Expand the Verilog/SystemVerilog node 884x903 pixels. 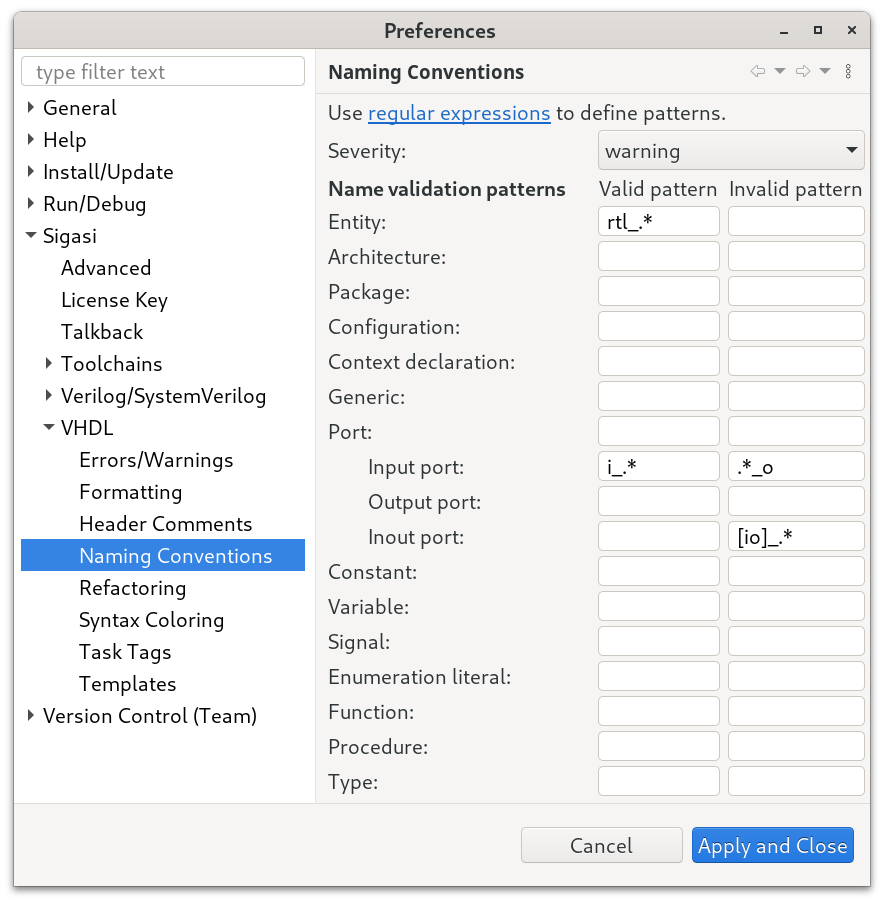click(x=49, y=395)
